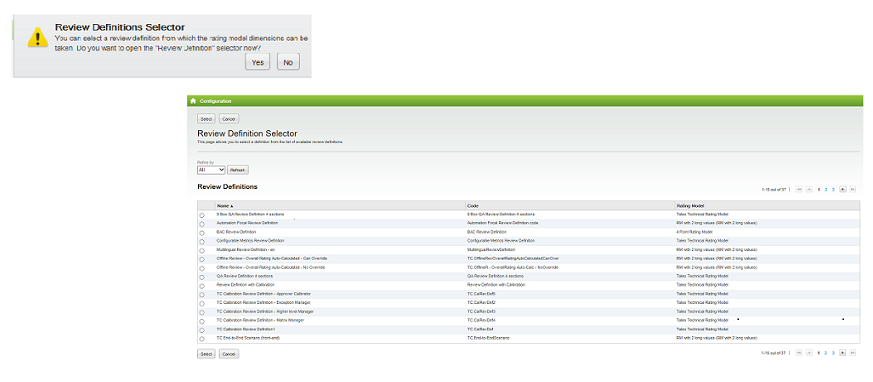Sort by the Name column header
Screen dimensions: 873x382
pos(225,205)
